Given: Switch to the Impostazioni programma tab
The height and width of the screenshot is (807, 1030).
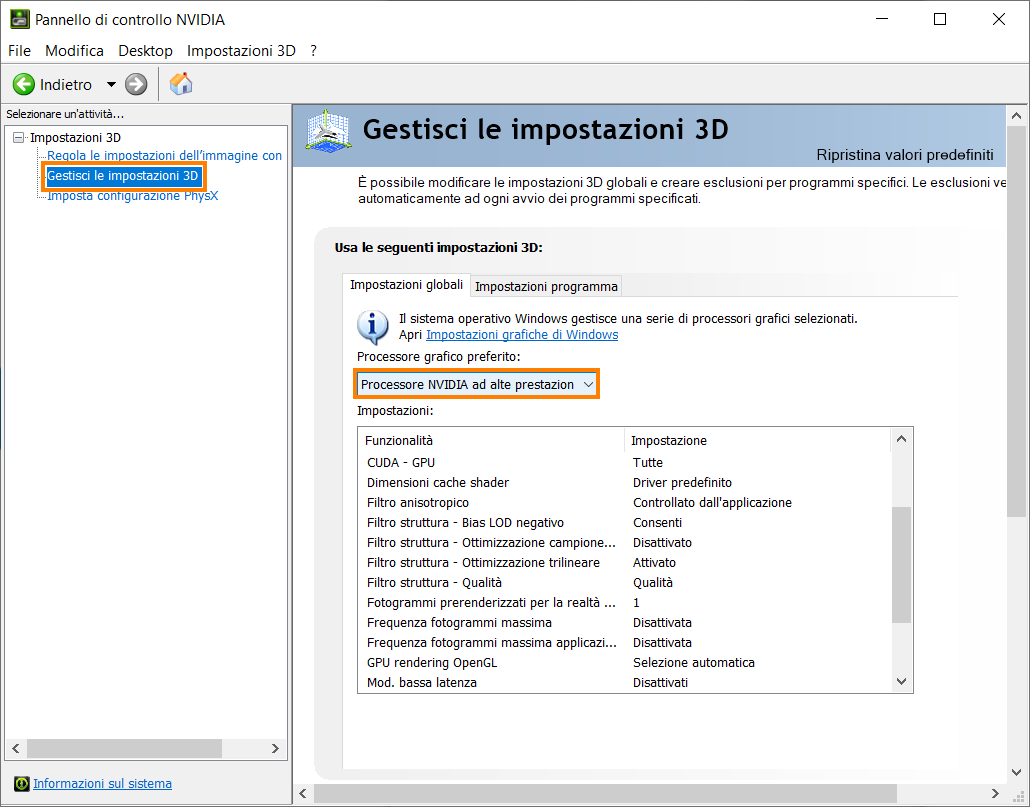Looking at the screenshot, I should click(x=546, y=286).
